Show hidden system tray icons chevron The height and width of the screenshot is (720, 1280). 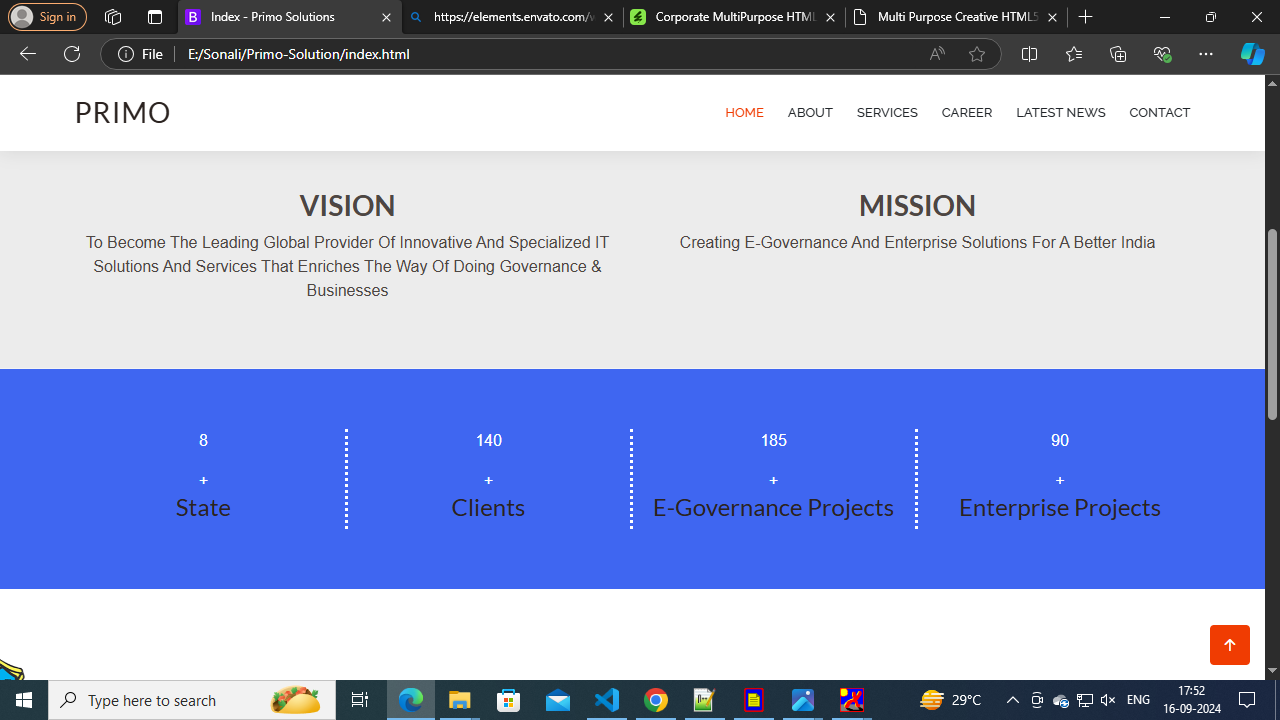[1012, 700]
